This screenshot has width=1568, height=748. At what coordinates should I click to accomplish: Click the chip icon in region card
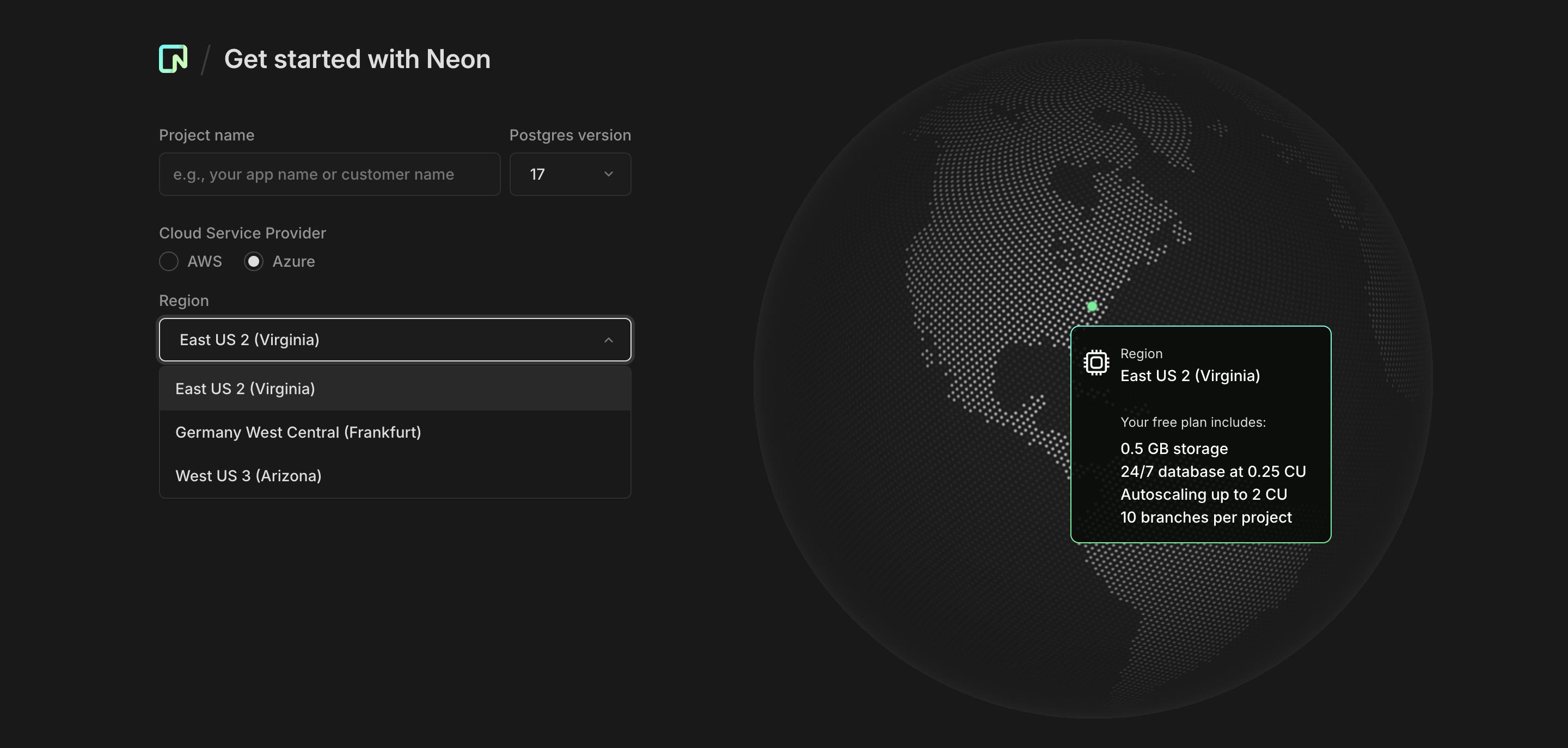coord(1097,363)
